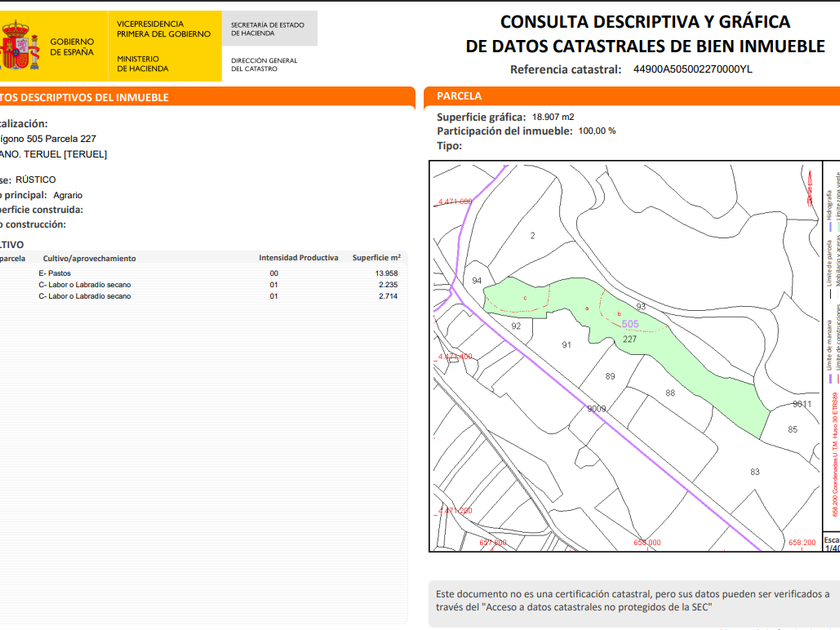The height and width of the screenshot is (630, 840).
Task: Click the 658.000 coordinate label on the map
Action: tap(647, 543)
